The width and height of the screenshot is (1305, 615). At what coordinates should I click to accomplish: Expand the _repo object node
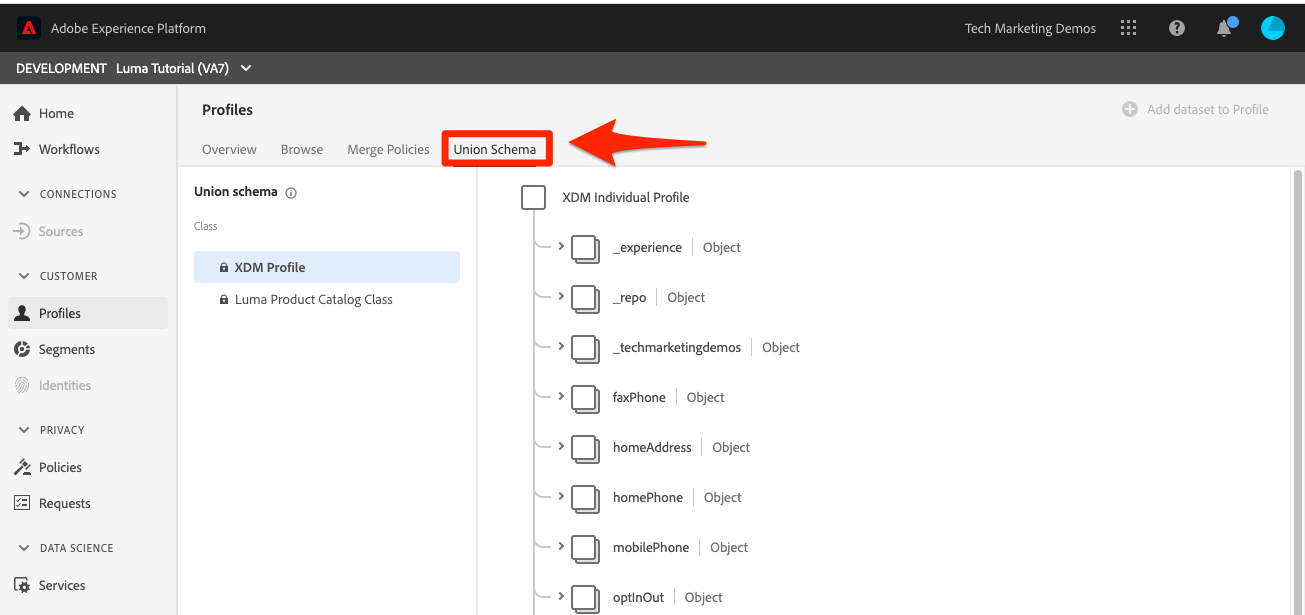[561, 296]
